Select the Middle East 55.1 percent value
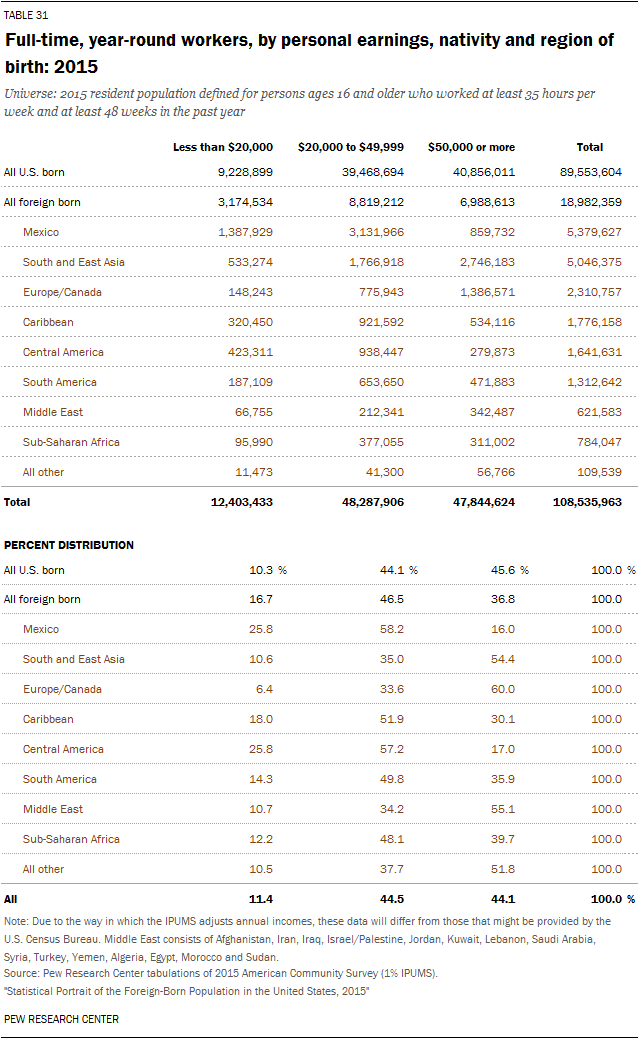Viewport: 639px width, 1039px height. pos(503,809)
